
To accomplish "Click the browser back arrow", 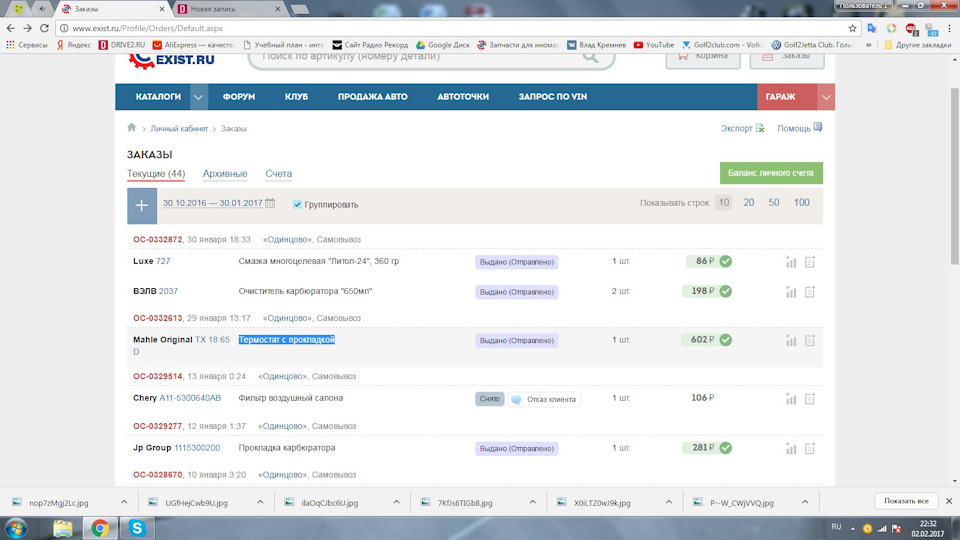I will pyautogui.click(x=10, y=28).
